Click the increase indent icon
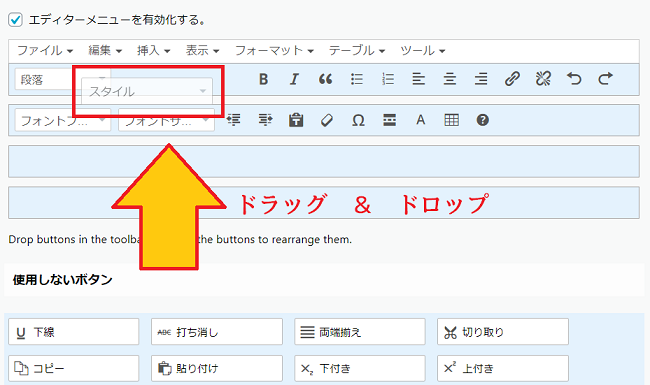 click(x=265, y=120)
